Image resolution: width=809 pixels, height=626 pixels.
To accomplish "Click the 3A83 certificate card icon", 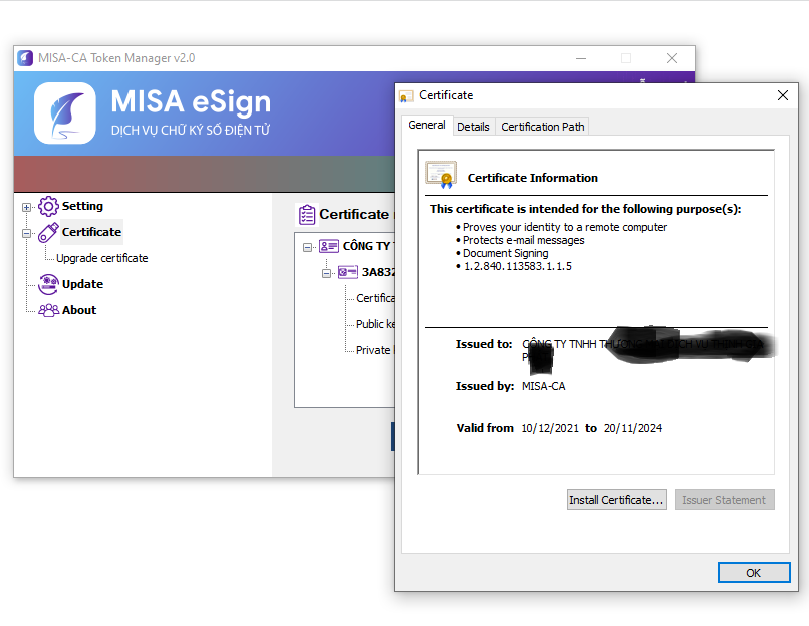I will pos(348,272).
